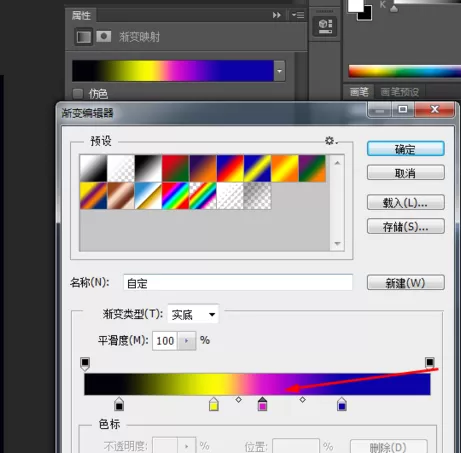The image size is (461, 453).
Task: Select the 属性 panel tab
Action: (x=81, y=15)
